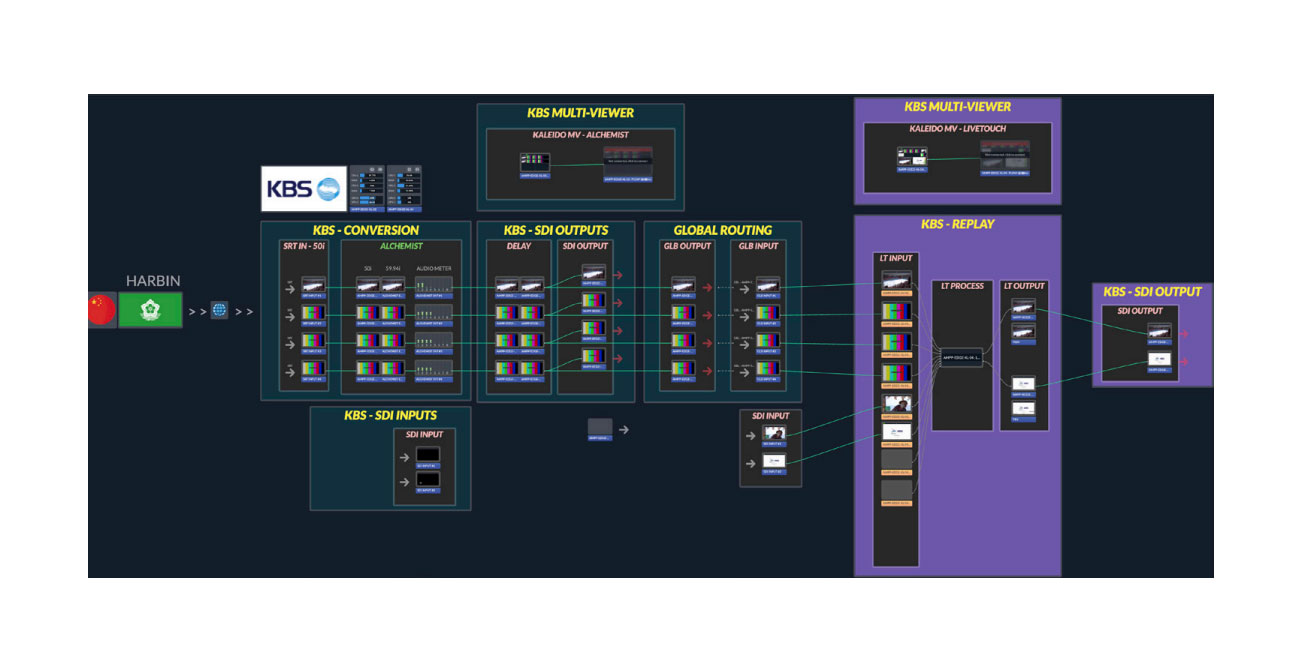
Task: Select the bottom white thumbnail in LT OUTPUT
Action: (1023, 408)
